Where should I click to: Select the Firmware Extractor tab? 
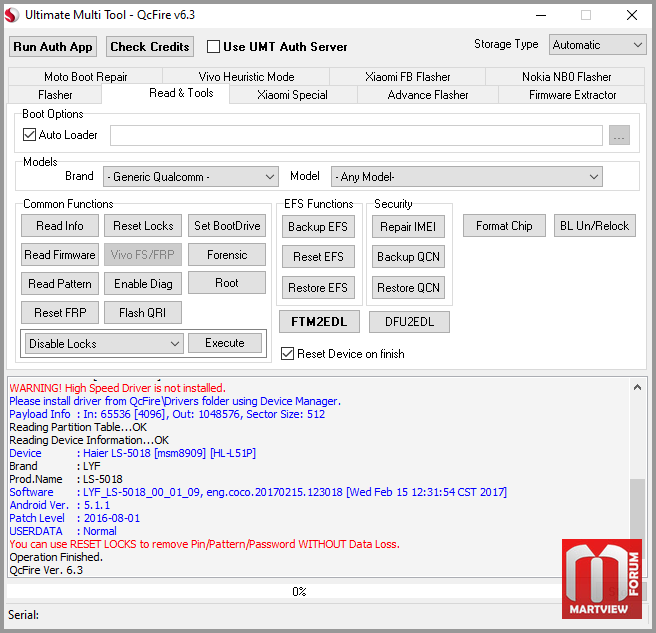click(572, 95)
